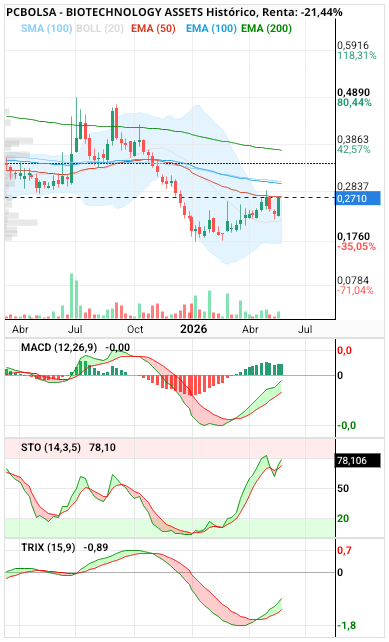Click the chart title PCBOLSA - BIOTECHNOLOGY ASSETS
389x642 pixels.
[x=105, y=12]
